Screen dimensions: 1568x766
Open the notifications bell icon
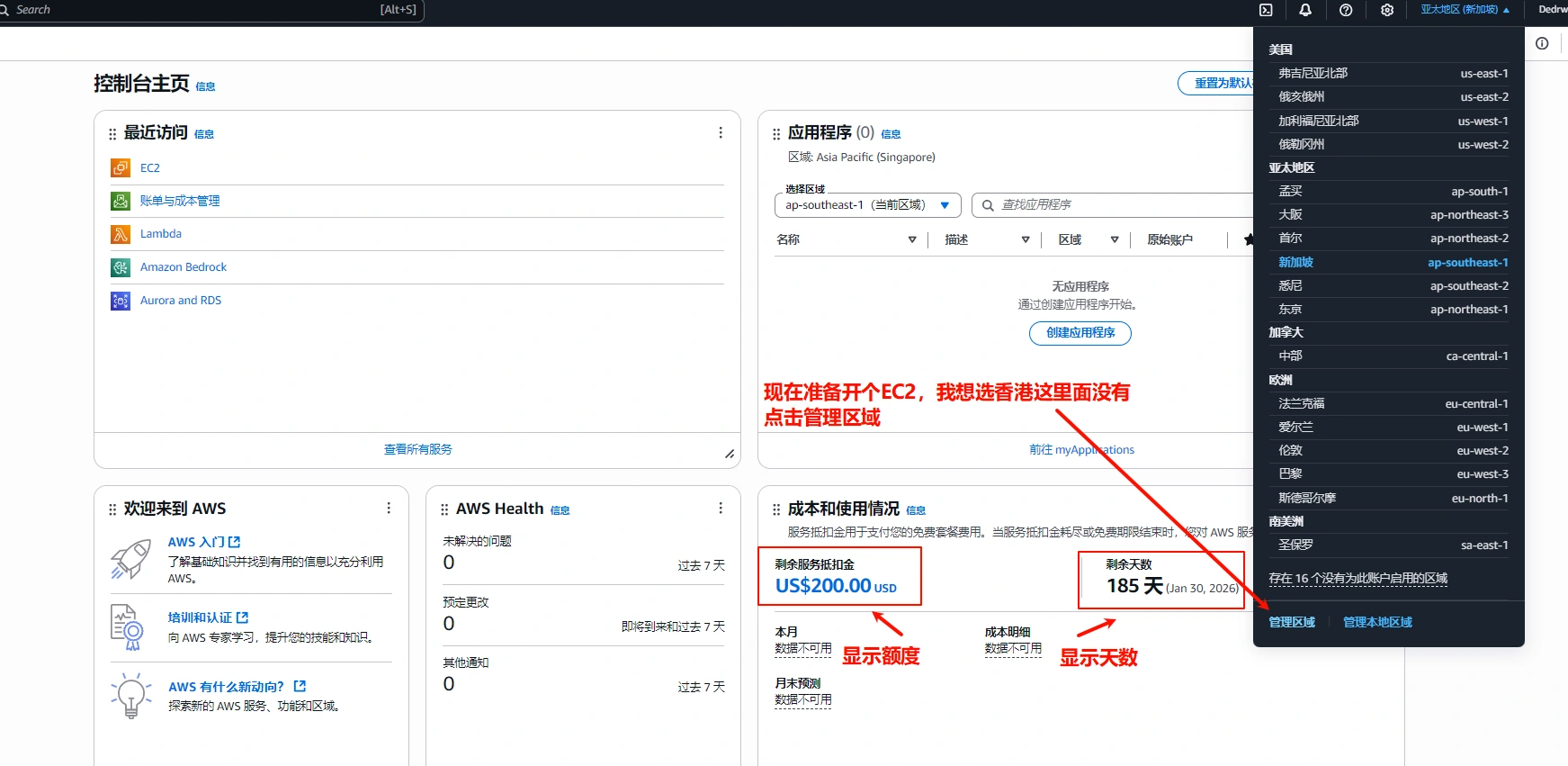1305,10
